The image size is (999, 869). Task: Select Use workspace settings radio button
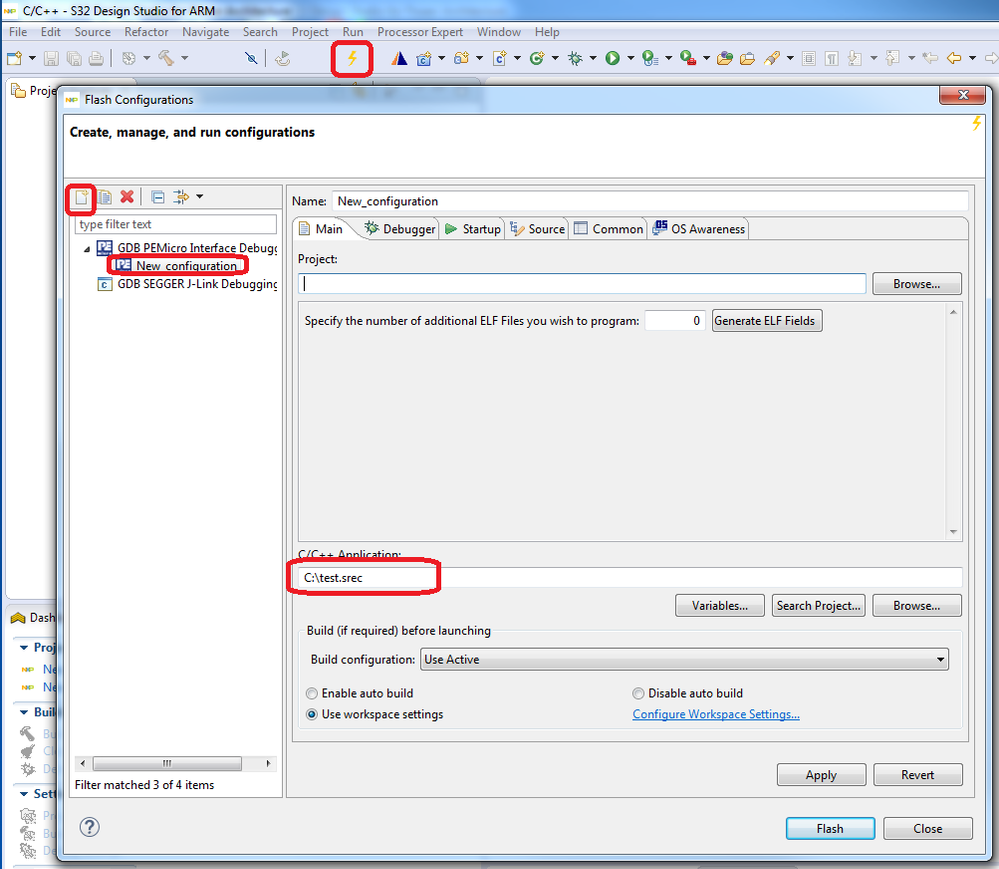tap(312, 714)
